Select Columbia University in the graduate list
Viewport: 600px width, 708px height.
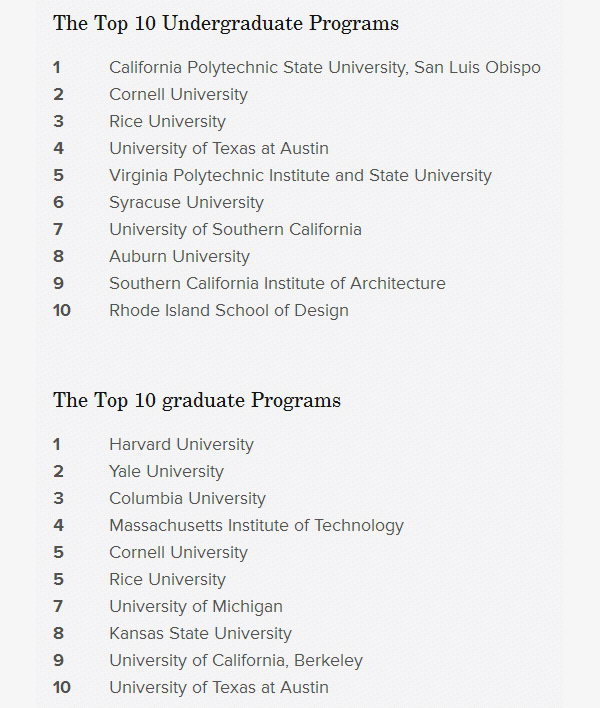pos(187,499)
